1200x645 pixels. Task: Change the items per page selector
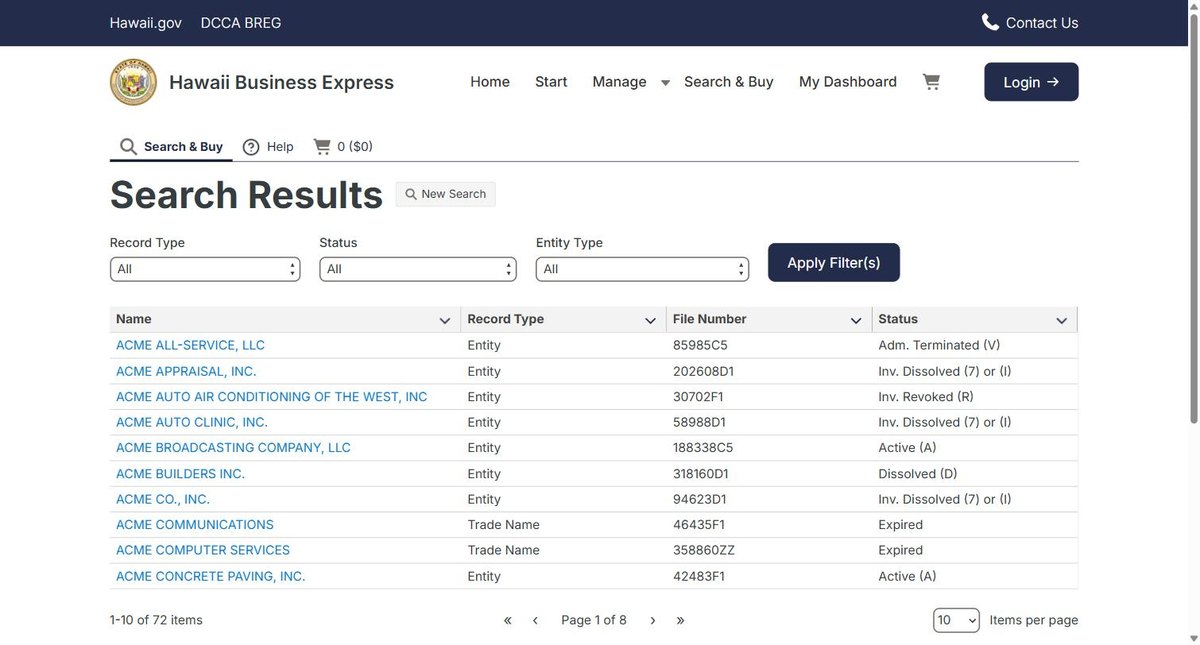coord(956,620)
